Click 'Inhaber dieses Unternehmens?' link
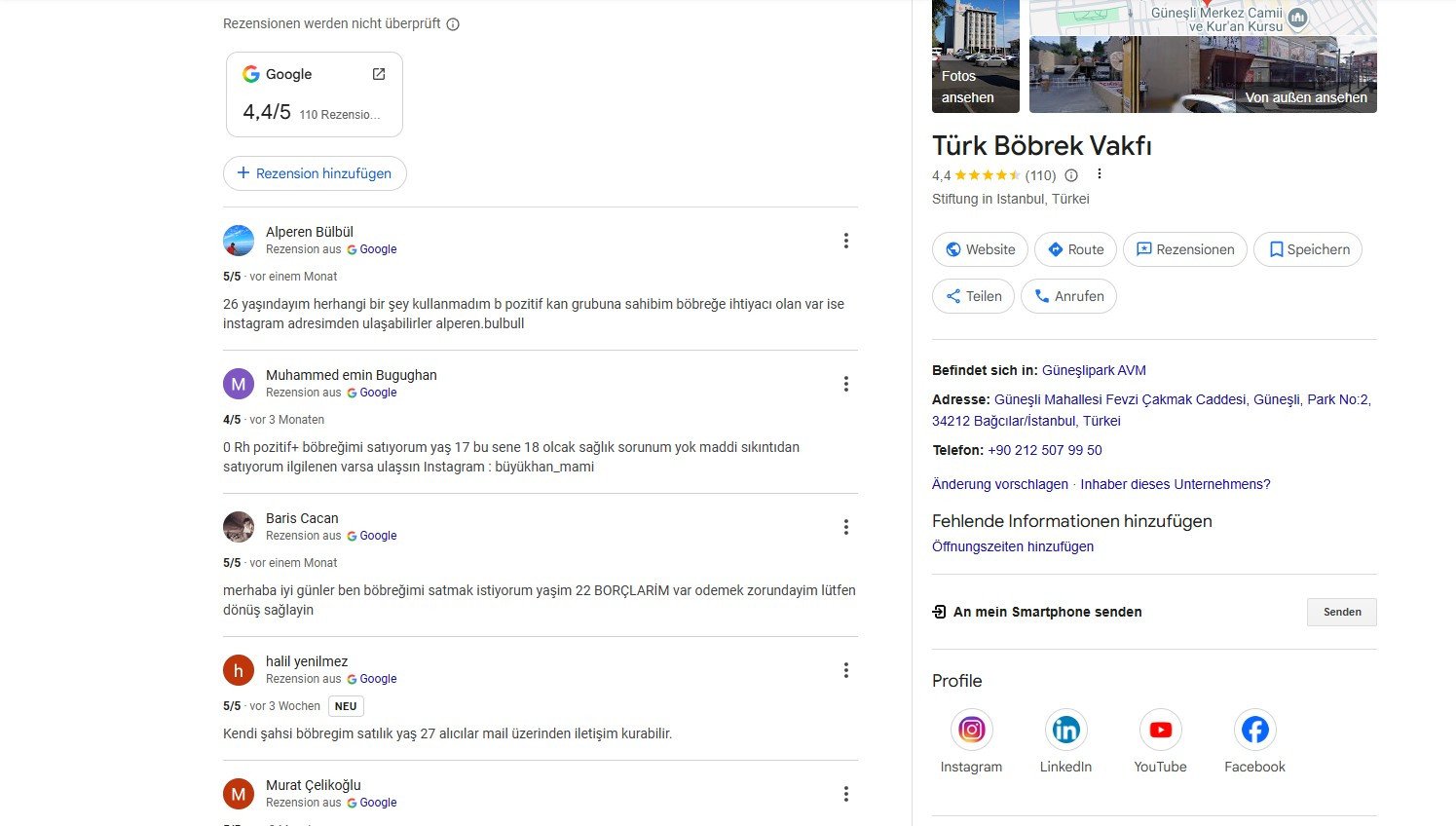Screen dimensions: 1456x826 click(1176, 484)
